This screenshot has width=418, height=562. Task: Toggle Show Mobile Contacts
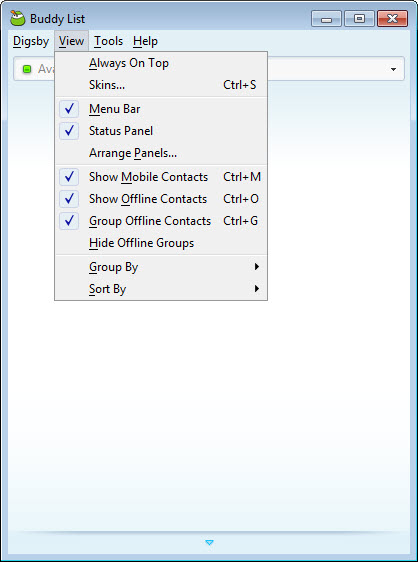click(161, 177)
